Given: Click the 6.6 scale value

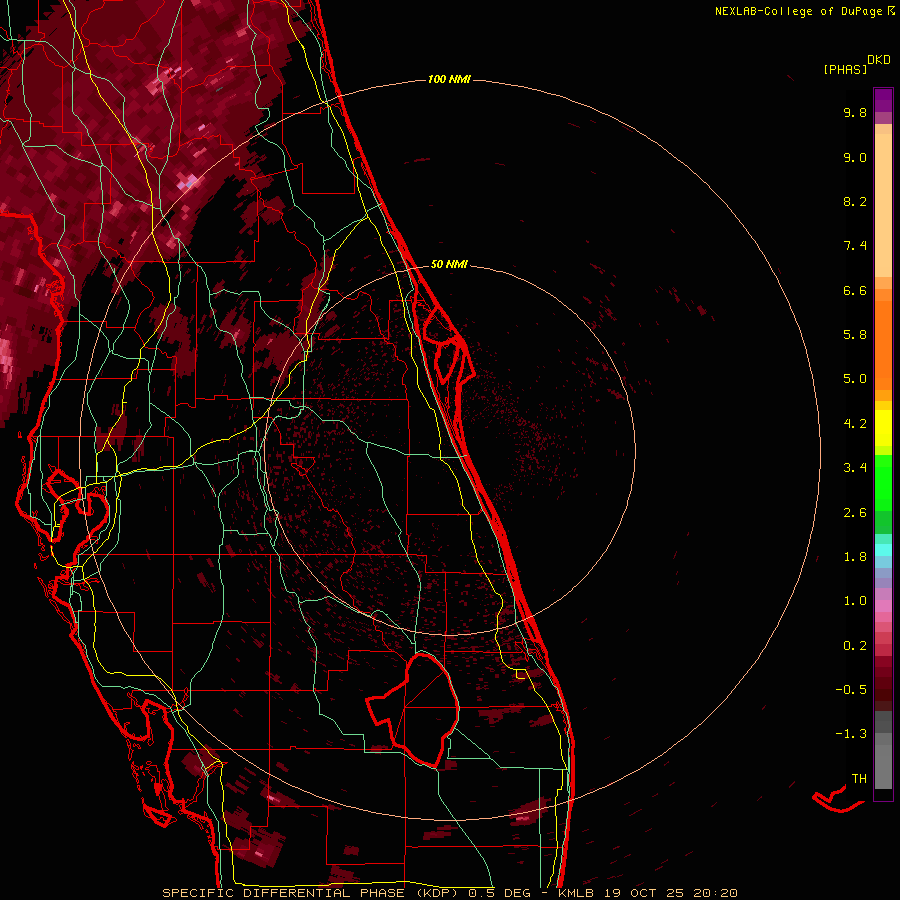Looking at the screenshot, I should point(855,290).
